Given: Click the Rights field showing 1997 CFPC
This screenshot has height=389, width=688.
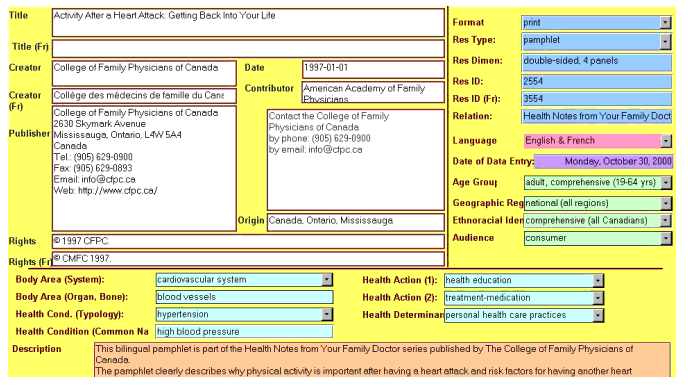Looking at the screenshot, I should tap(248, 241).
